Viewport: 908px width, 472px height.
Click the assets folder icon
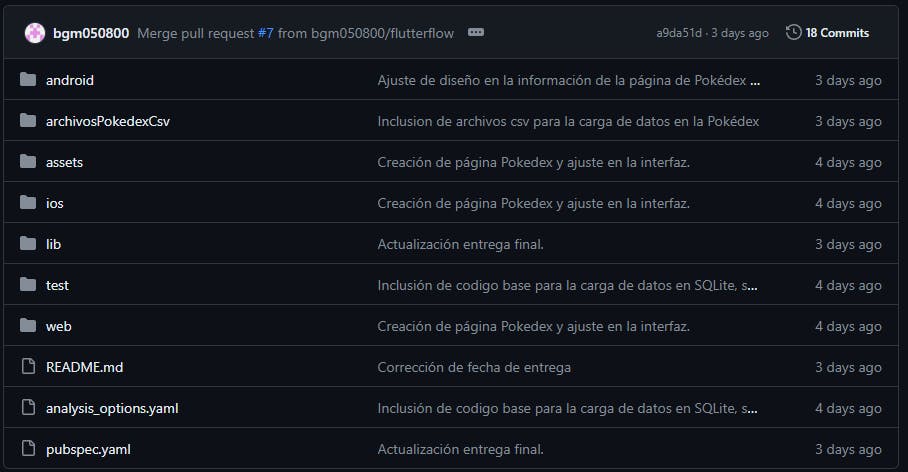click(28, 162)
